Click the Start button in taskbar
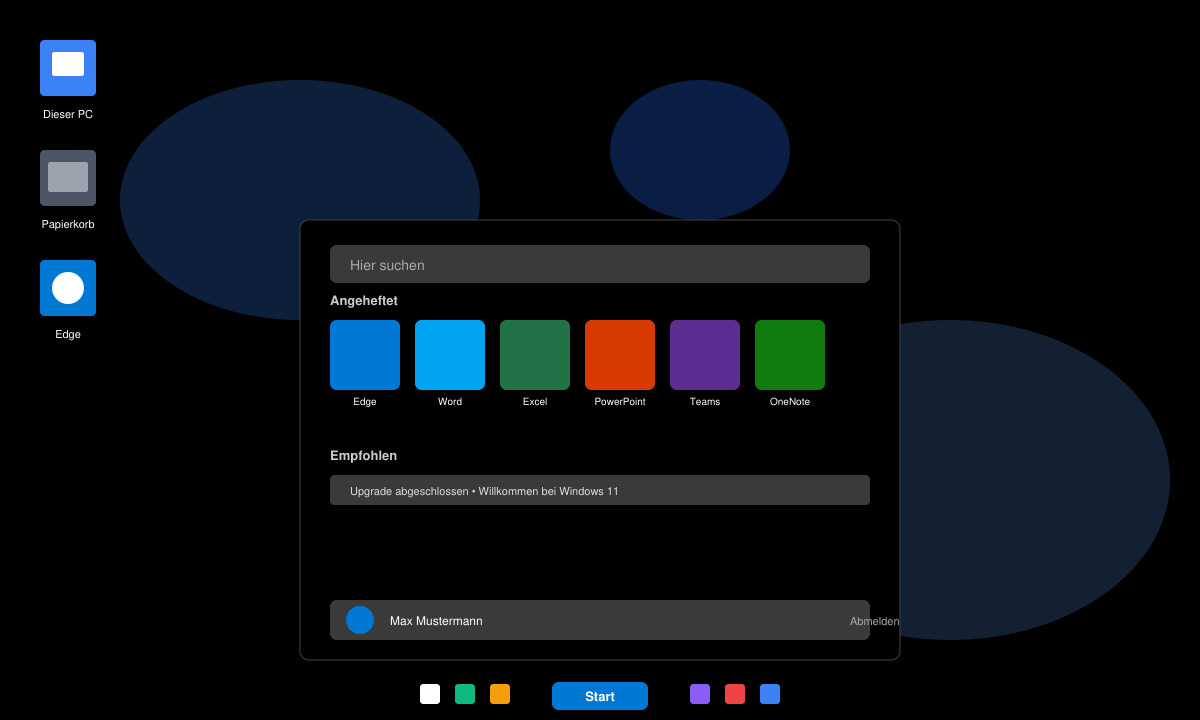The width and height of the screenshot is (1200, 720). point(600,696)
